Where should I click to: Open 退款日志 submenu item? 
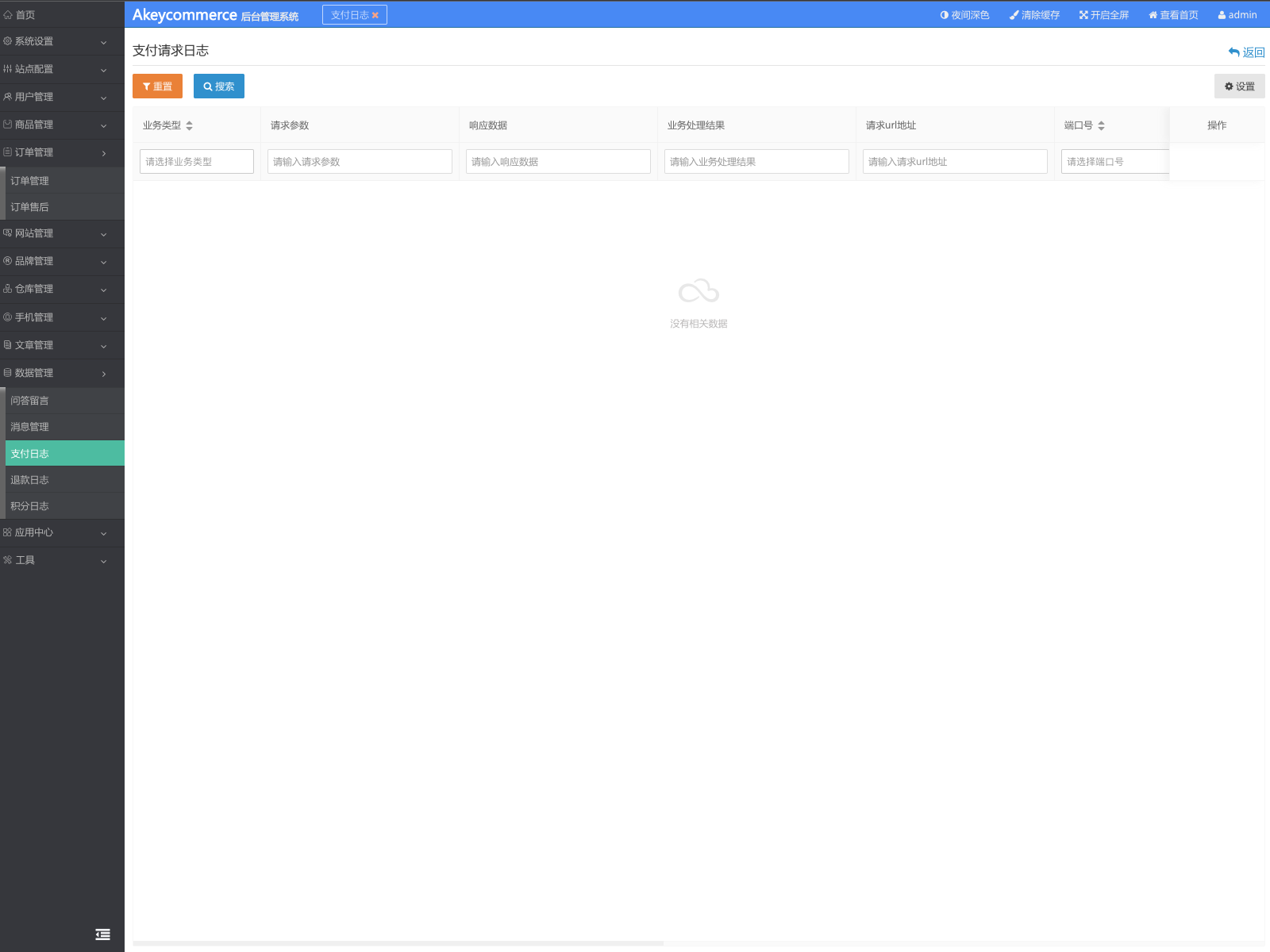(x=65, y=480)
